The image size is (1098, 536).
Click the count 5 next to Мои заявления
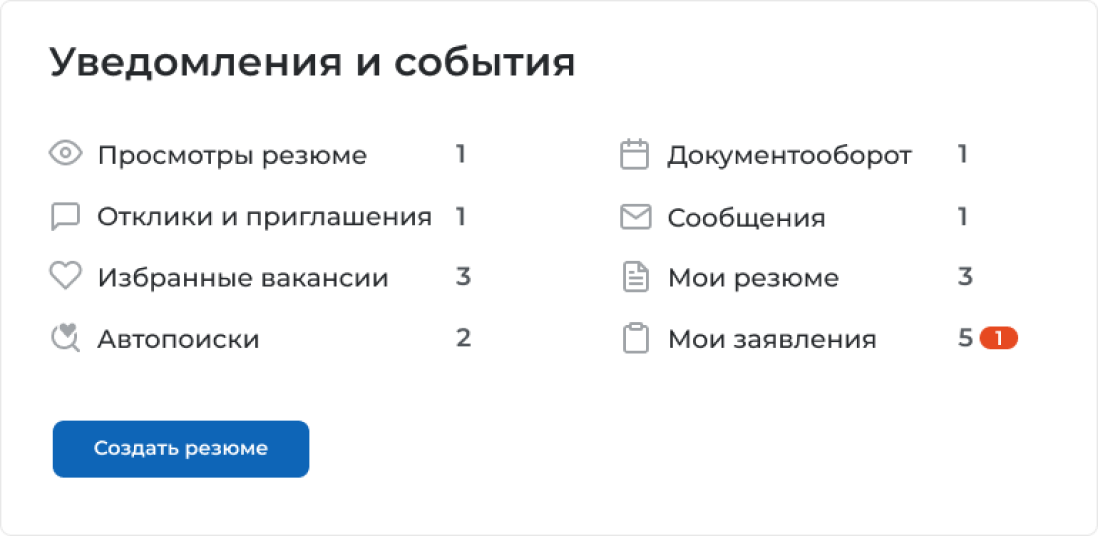click(x=965, y=338)
